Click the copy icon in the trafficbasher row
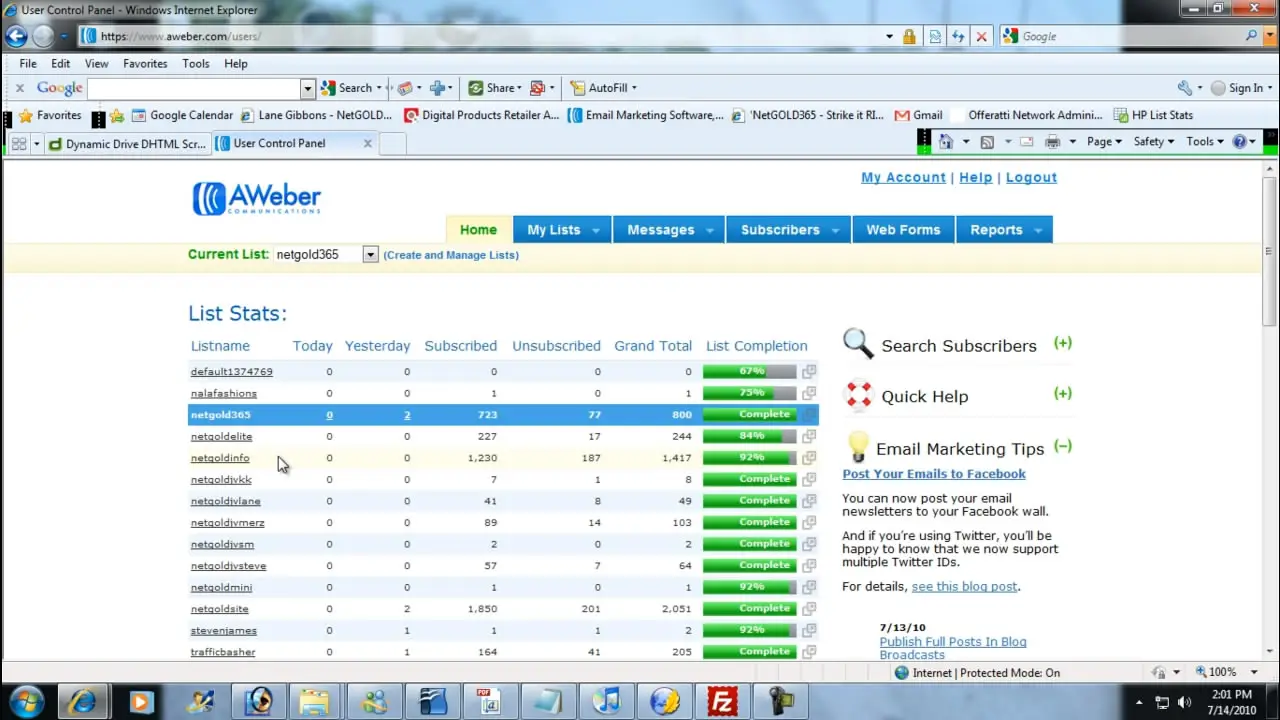 809,652
